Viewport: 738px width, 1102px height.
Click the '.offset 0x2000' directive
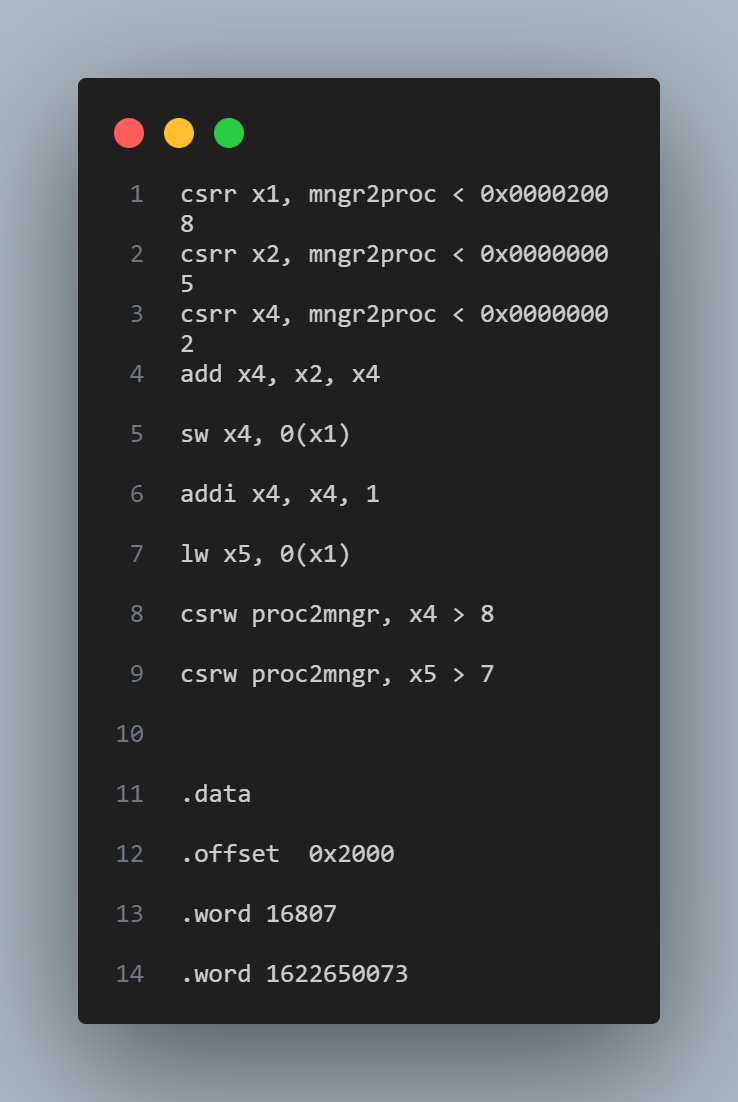point(287,854)
